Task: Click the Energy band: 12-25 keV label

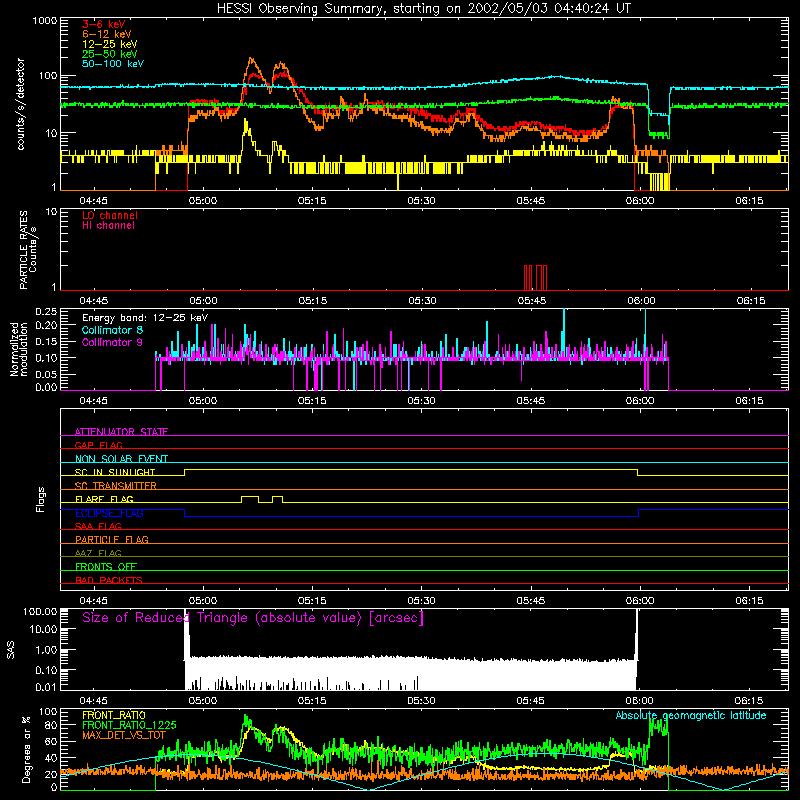Action: [x=145, y=318]
